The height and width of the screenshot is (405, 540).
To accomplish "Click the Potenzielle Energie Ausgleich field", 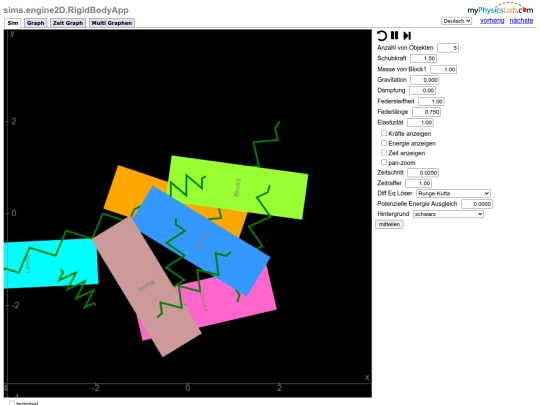I will tap(477, 204).
